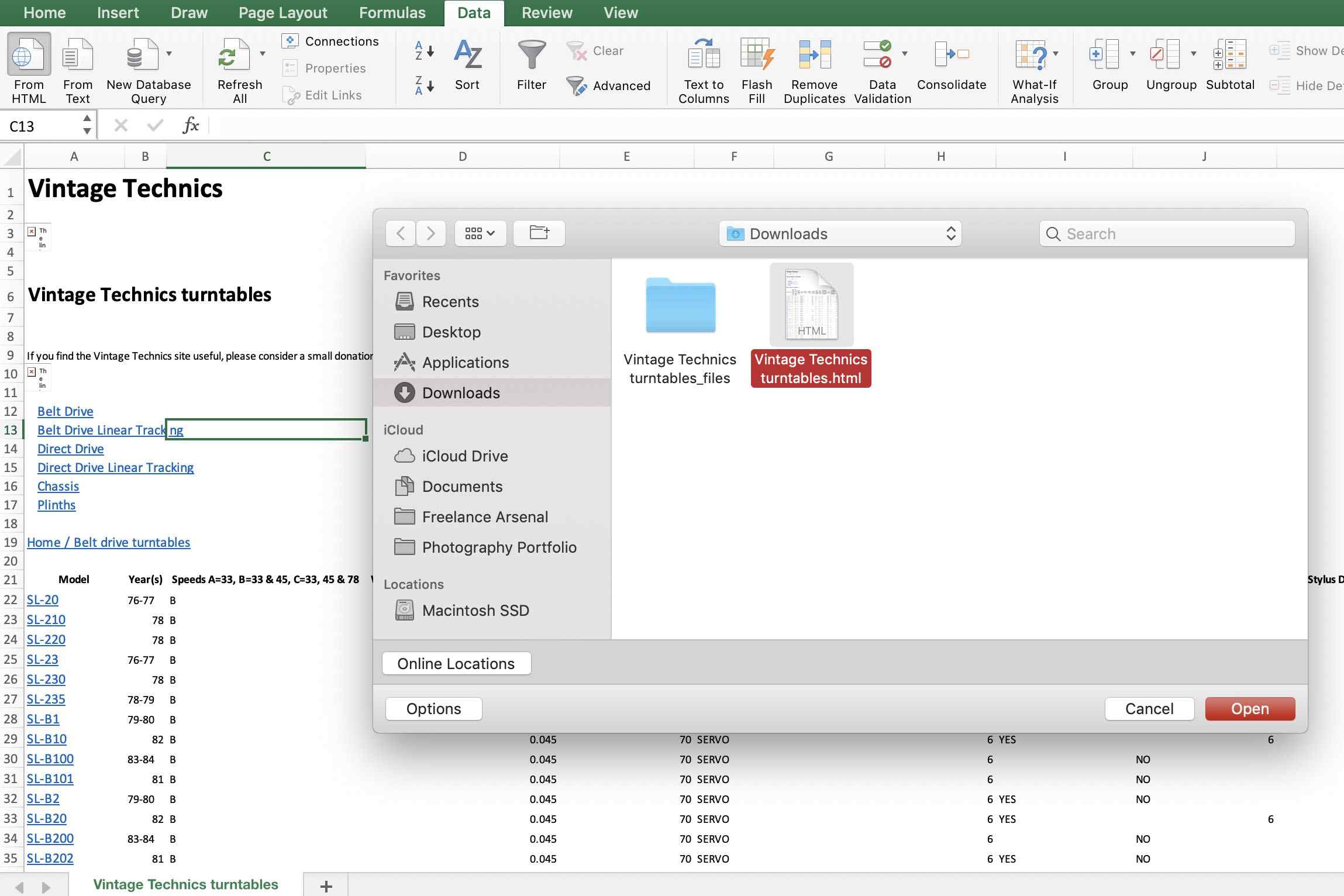Click the Options button
The height and width of the screenshot is (896, 1344).
pyautogui.click(x=433, y=709)
